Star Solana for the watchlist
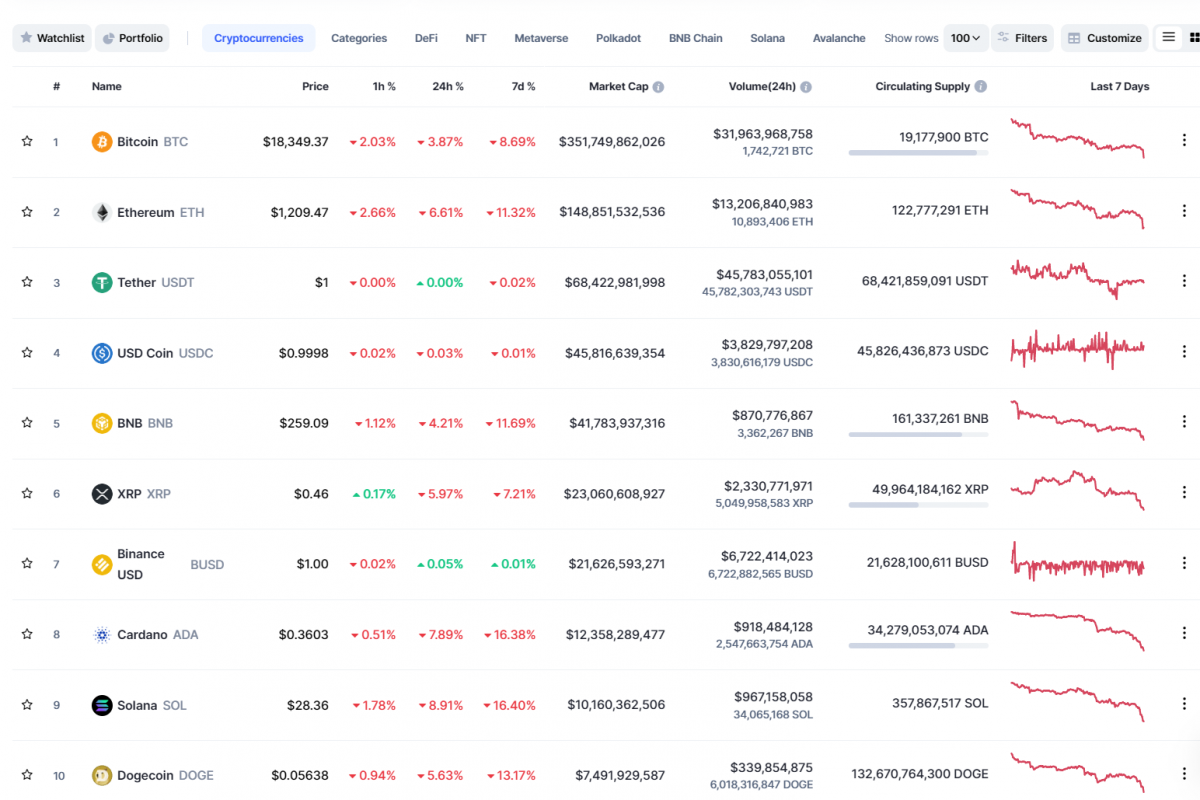Image resolution: width=1200 pixels, height=800 pixels. [27, 705]
